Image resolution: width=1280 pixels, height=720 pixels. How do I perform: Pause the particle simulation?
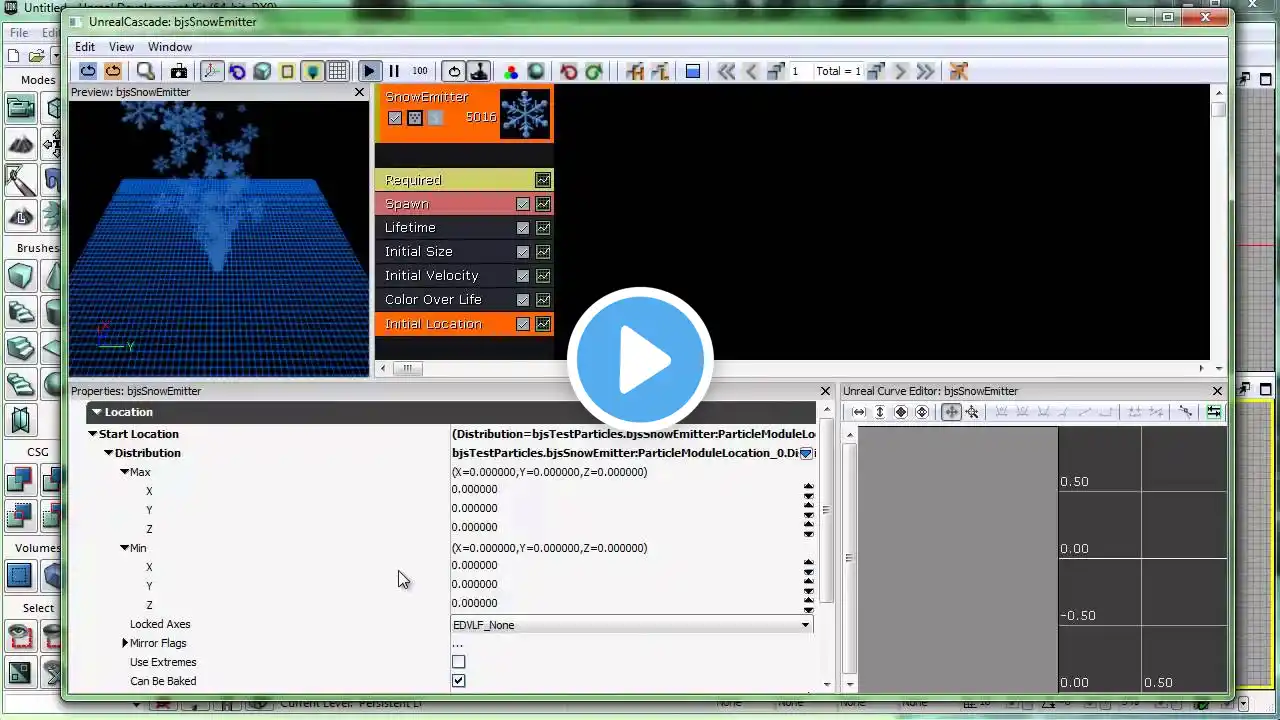click(394, 71)
